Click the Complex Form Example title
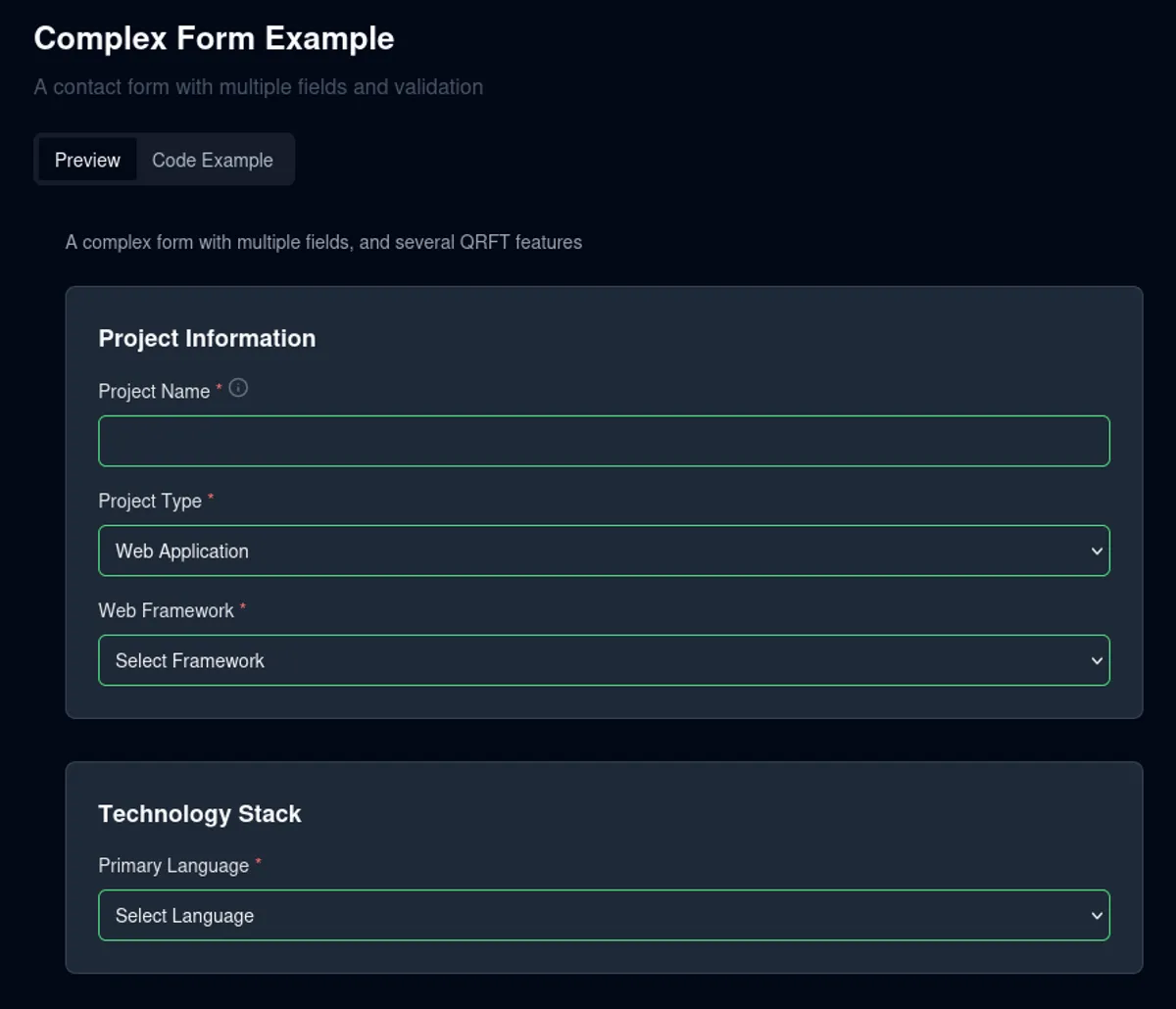 (x=214, y=39)
